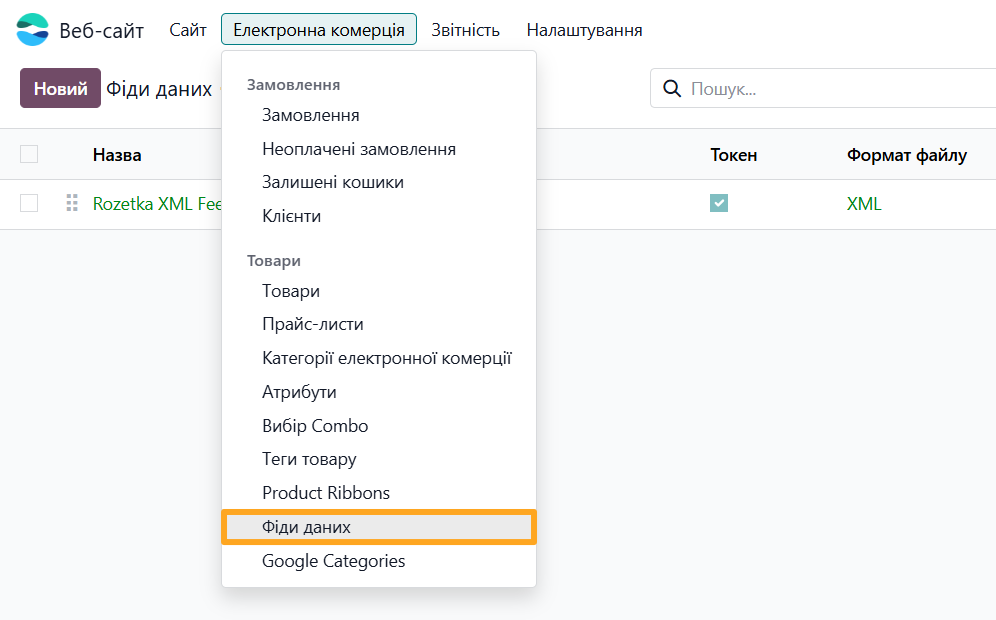Viewport: 996px width, 620px height.
Task: Click the Фіди даних breadcrumb title
Action: [159, 89]
